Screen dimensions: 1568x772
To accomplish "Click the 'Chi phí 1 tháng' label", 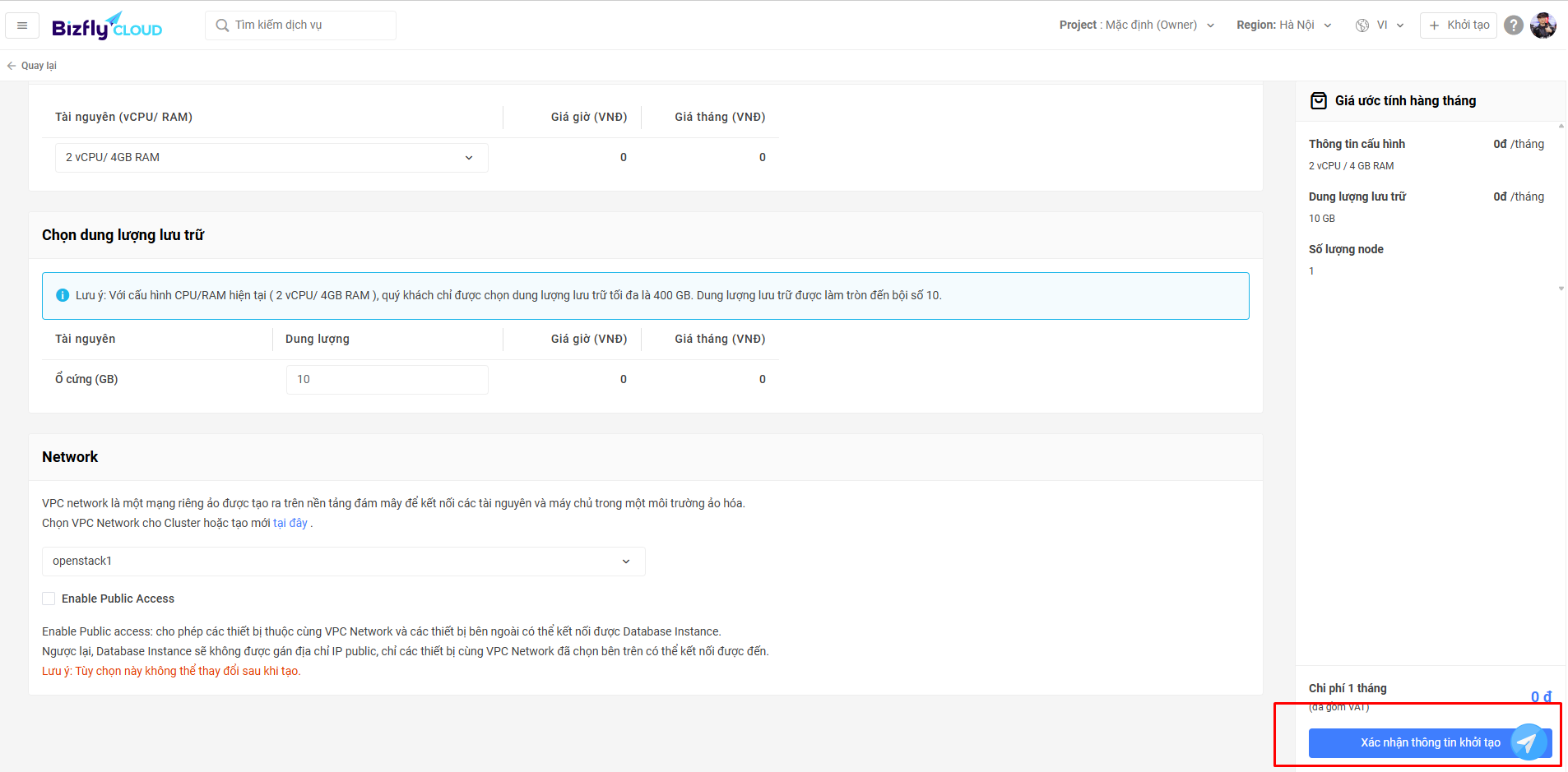I will click(1348, 688).
